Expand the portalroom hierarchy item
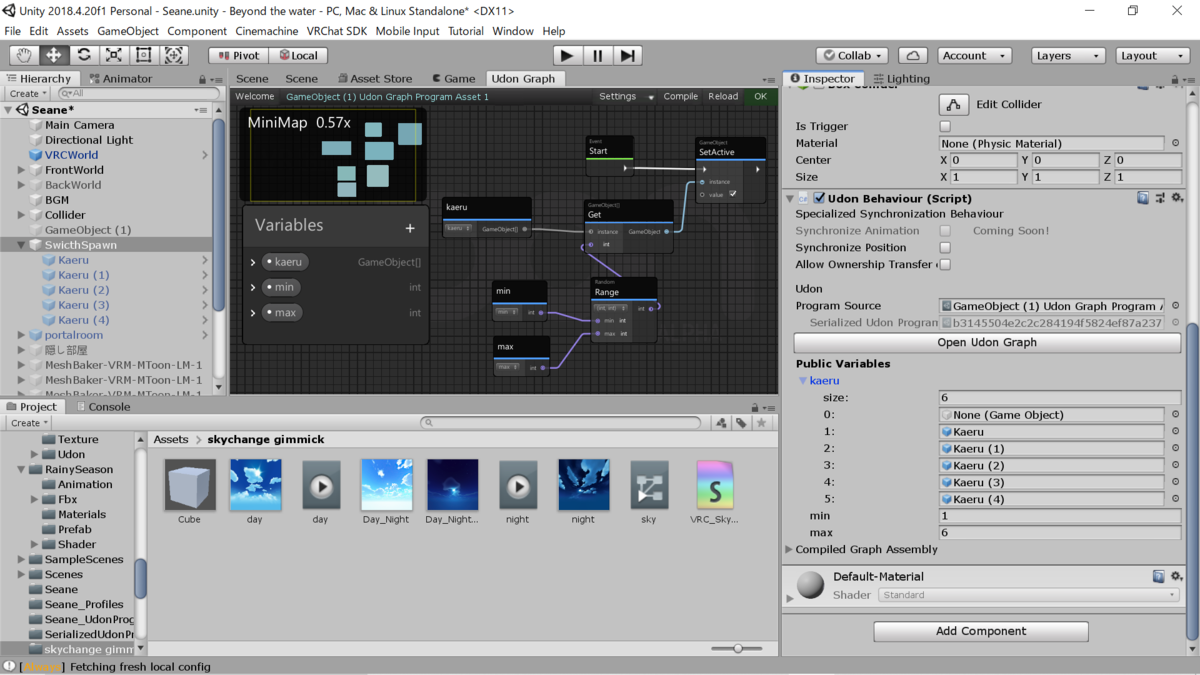The width and height of the screenshot is (1200, 675). click(x=22, y=335)
